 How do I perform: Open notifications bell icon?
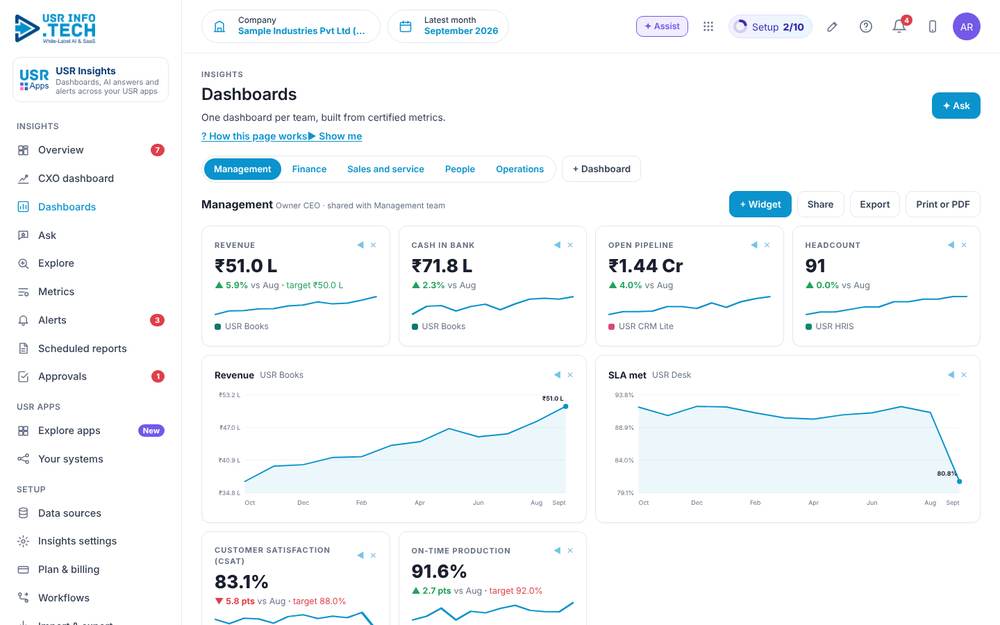pyautogui.click(x=899, y=26)
